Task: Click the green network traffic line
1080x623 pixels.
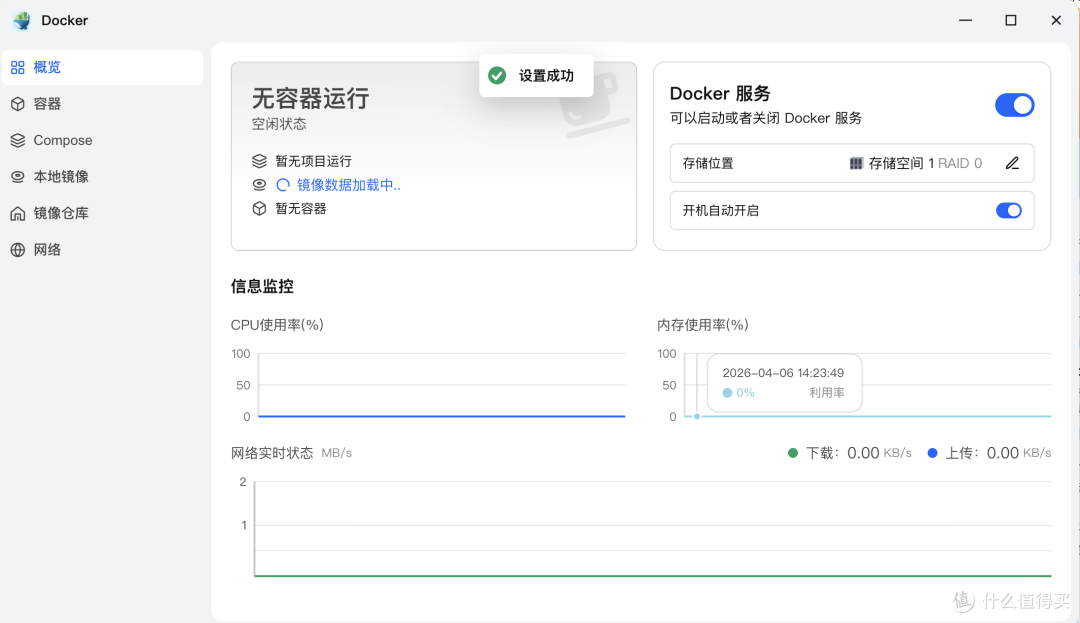Action: click(x=653, y=575)
